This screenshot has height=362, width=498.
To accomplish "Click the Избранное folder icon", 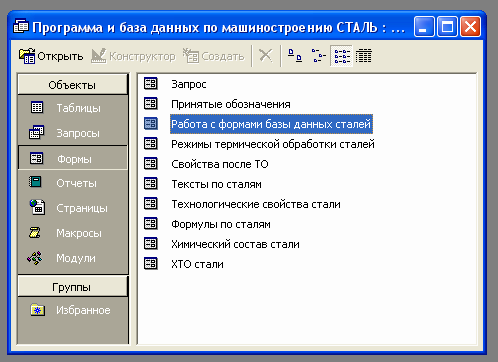I will 37,310.
